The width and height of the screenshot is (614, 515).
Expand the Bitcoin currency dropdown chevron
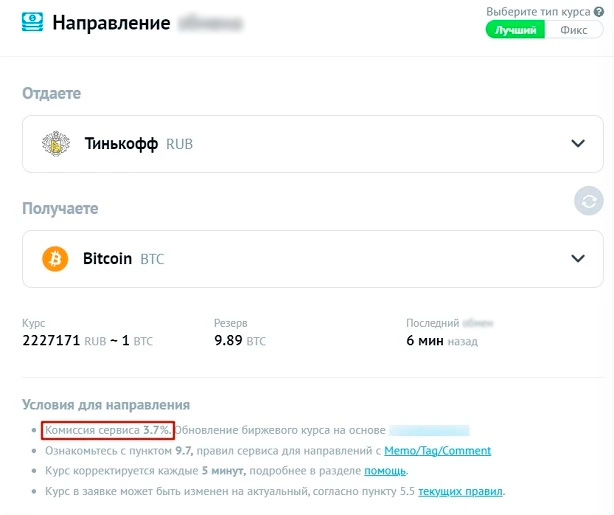click(577, 259)
